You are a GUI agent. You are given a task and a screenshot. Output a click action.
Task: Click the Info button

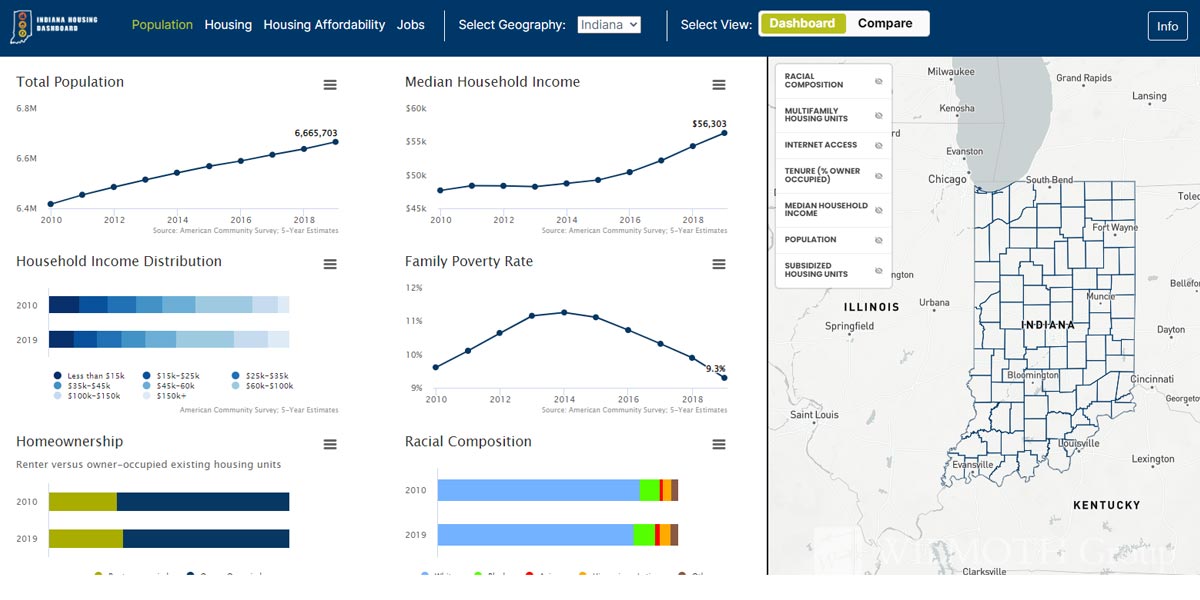1168,27
